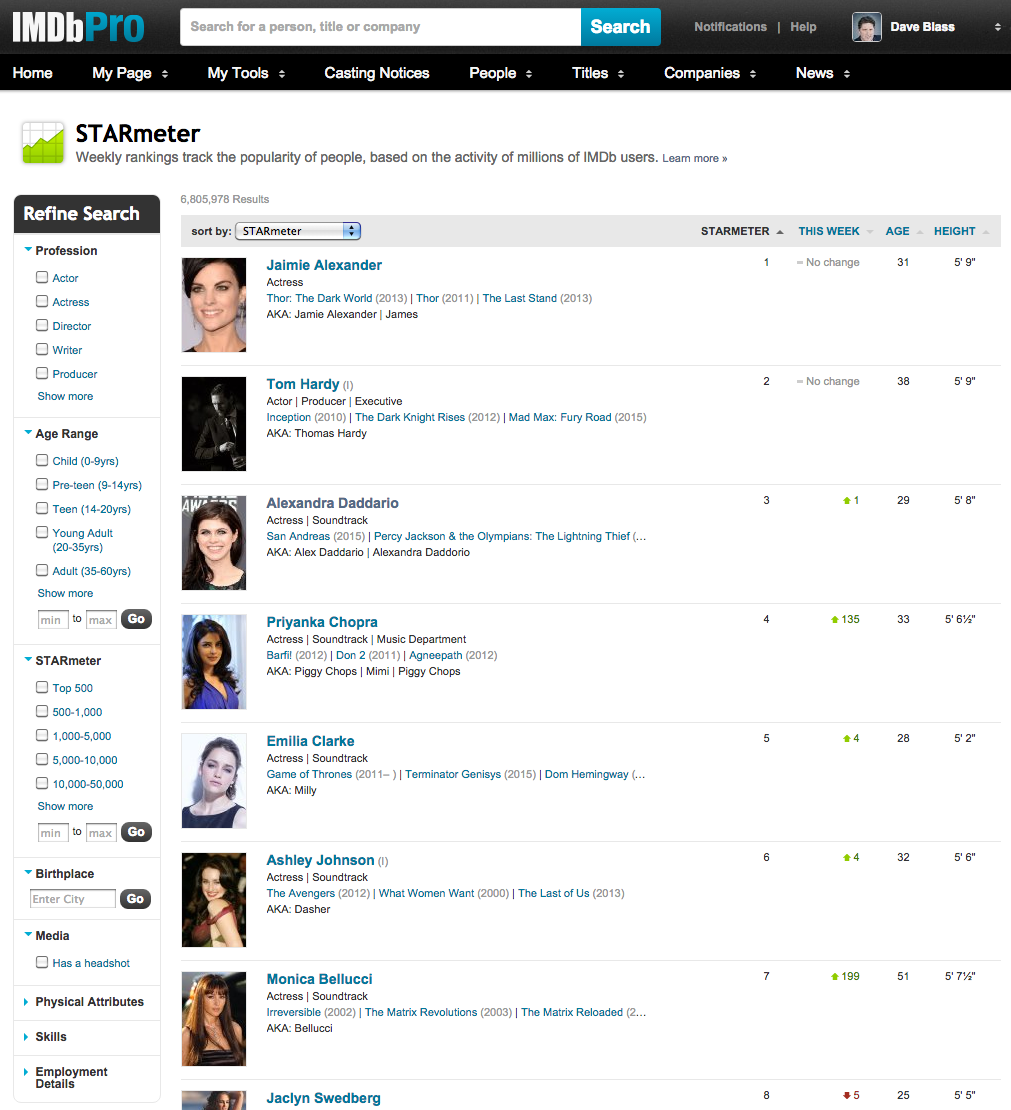Click the IMDbPro logo
This screenshot has height=1110, width=1011.
pos(79,27)
